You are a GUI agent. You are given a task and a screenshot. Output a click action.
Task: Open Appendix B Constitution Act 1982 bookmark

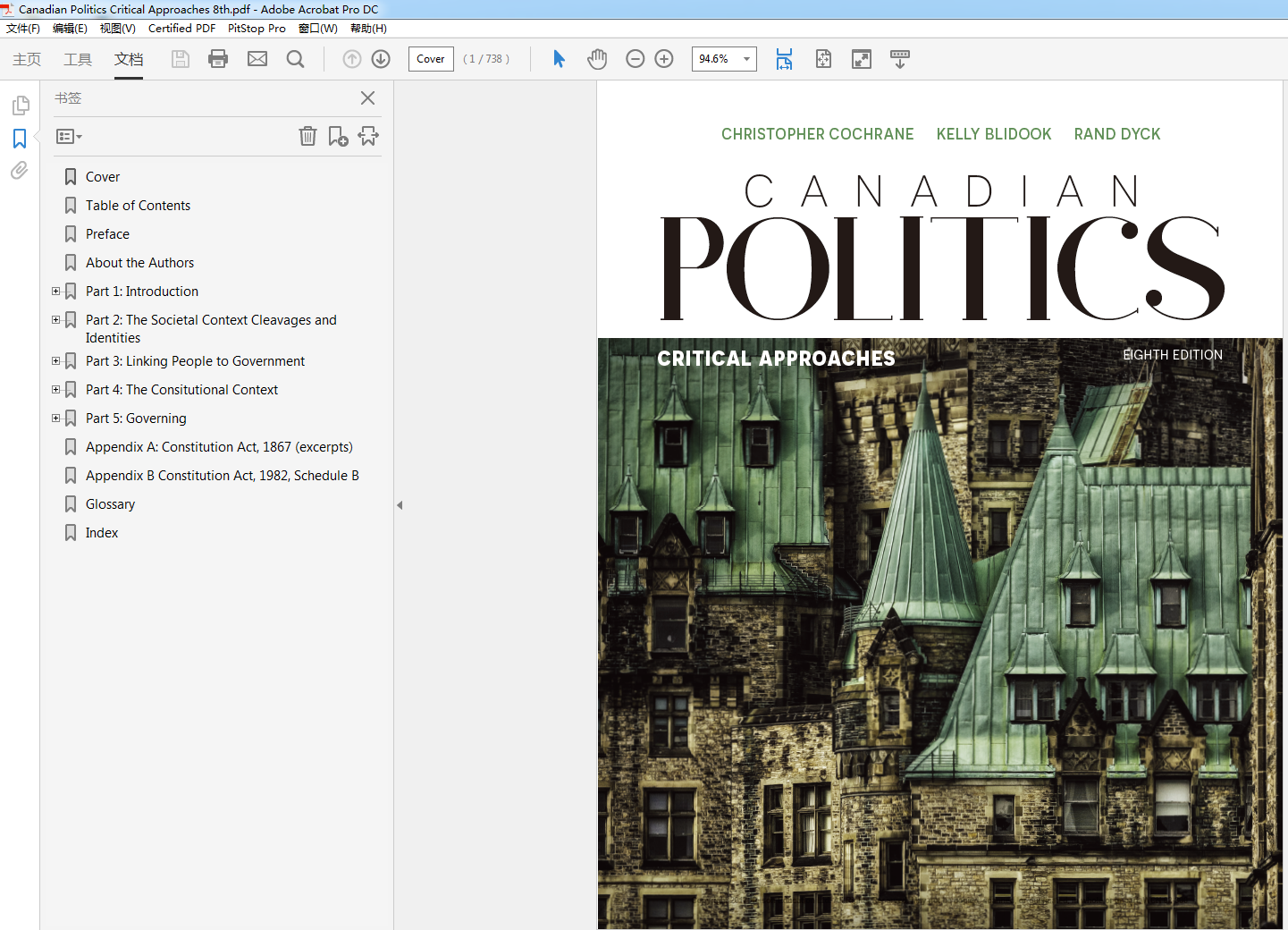pos(222,476)
